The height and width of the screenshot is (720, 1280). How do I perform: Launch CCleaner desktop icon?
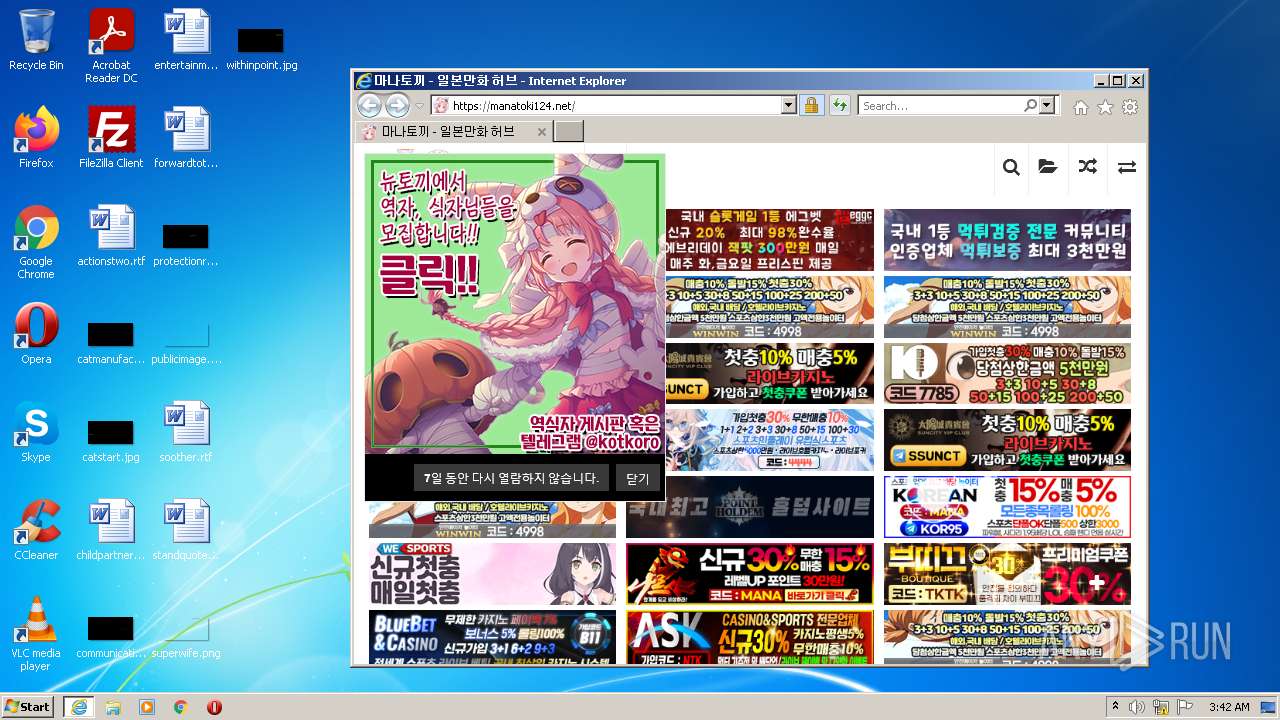pos(36,530)
